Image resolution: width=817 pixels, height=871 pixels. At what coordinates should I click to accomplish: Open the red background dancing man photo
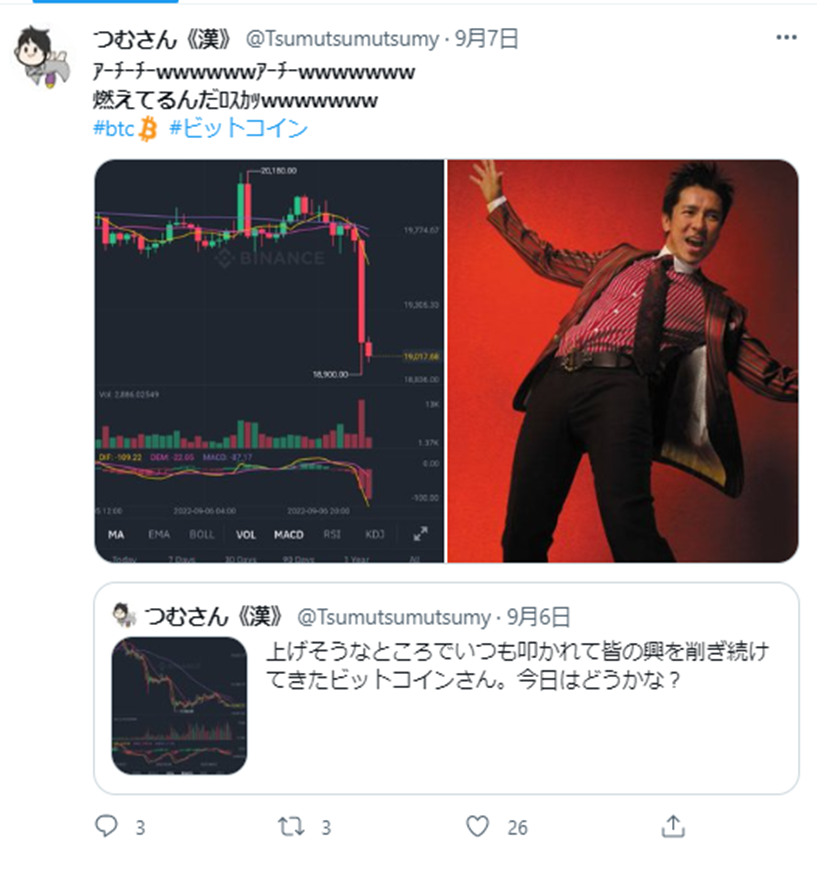click(623, 361)
